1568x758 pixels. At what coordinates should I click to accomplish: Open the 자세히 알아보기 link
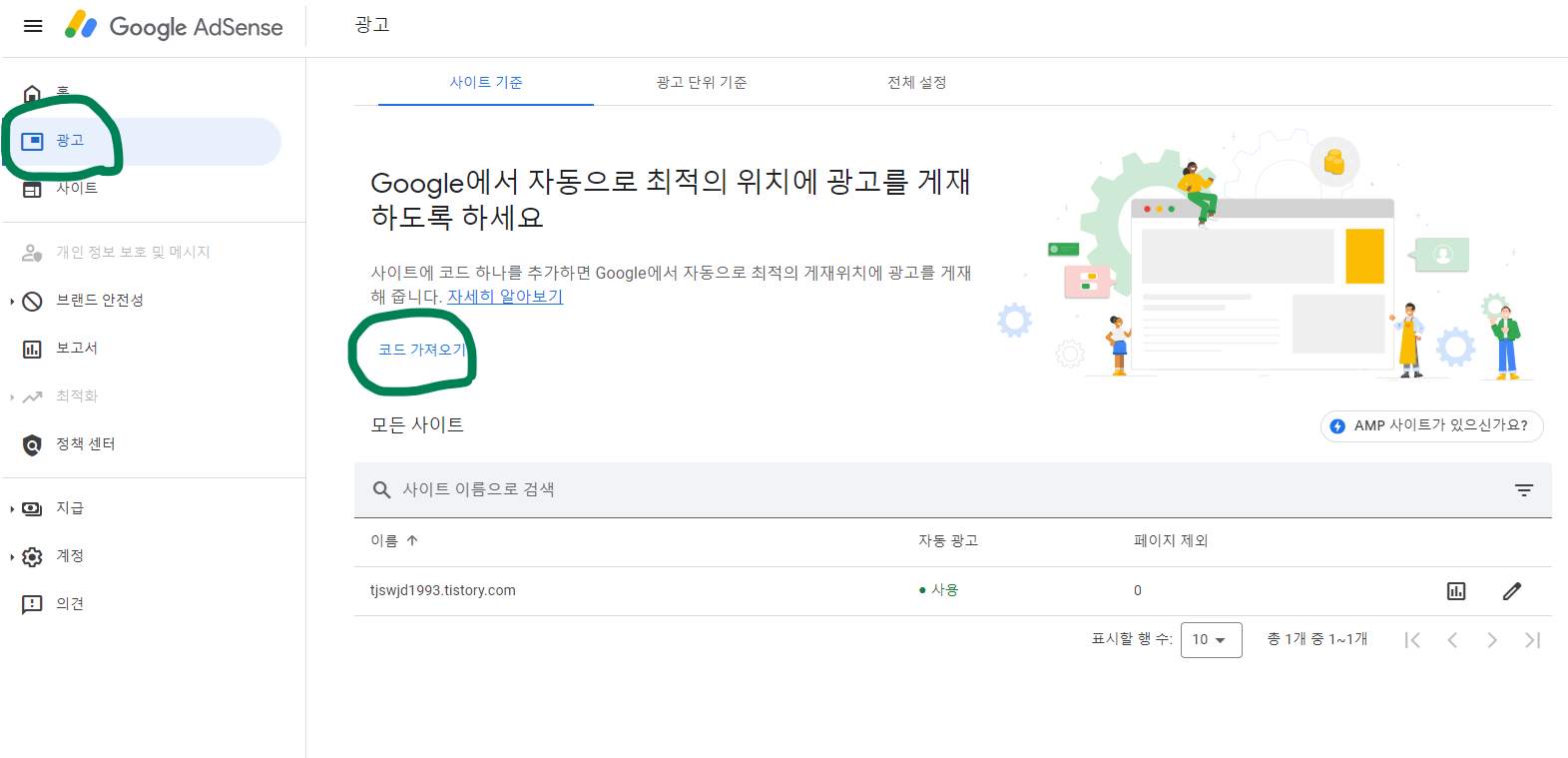coord(505,297)
